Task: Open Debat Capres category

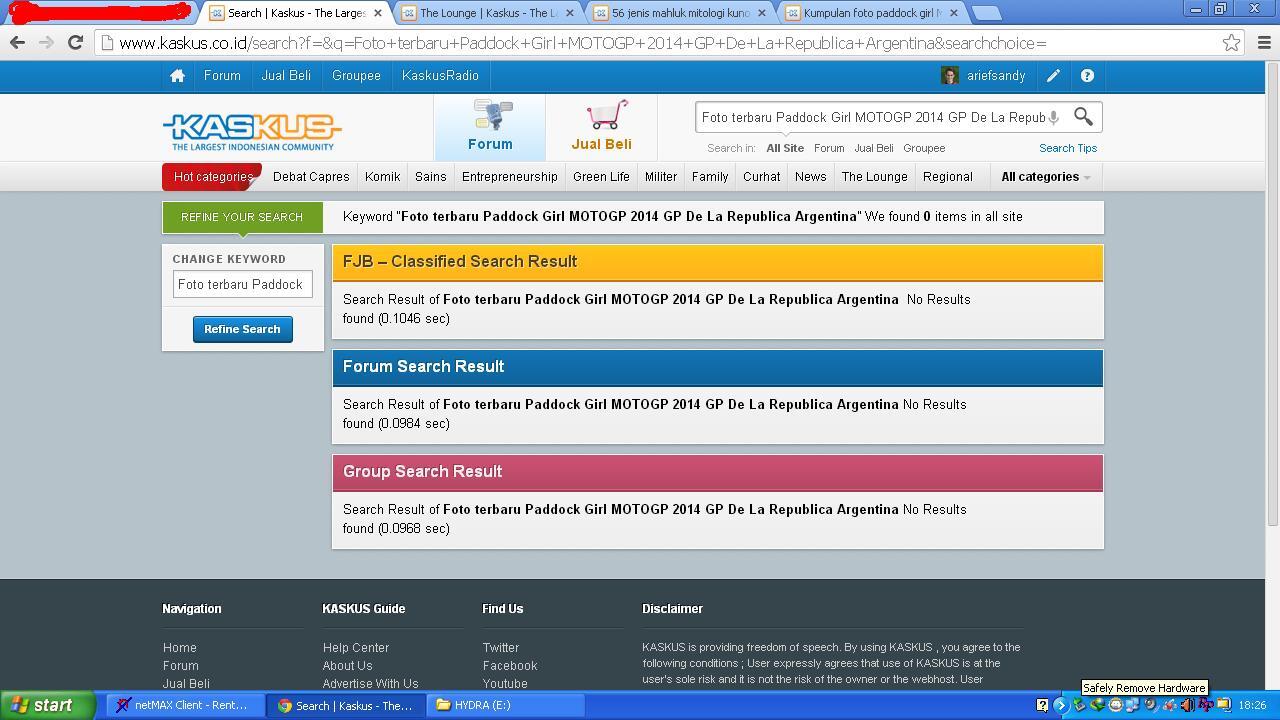Action: (x=311, y=177)
